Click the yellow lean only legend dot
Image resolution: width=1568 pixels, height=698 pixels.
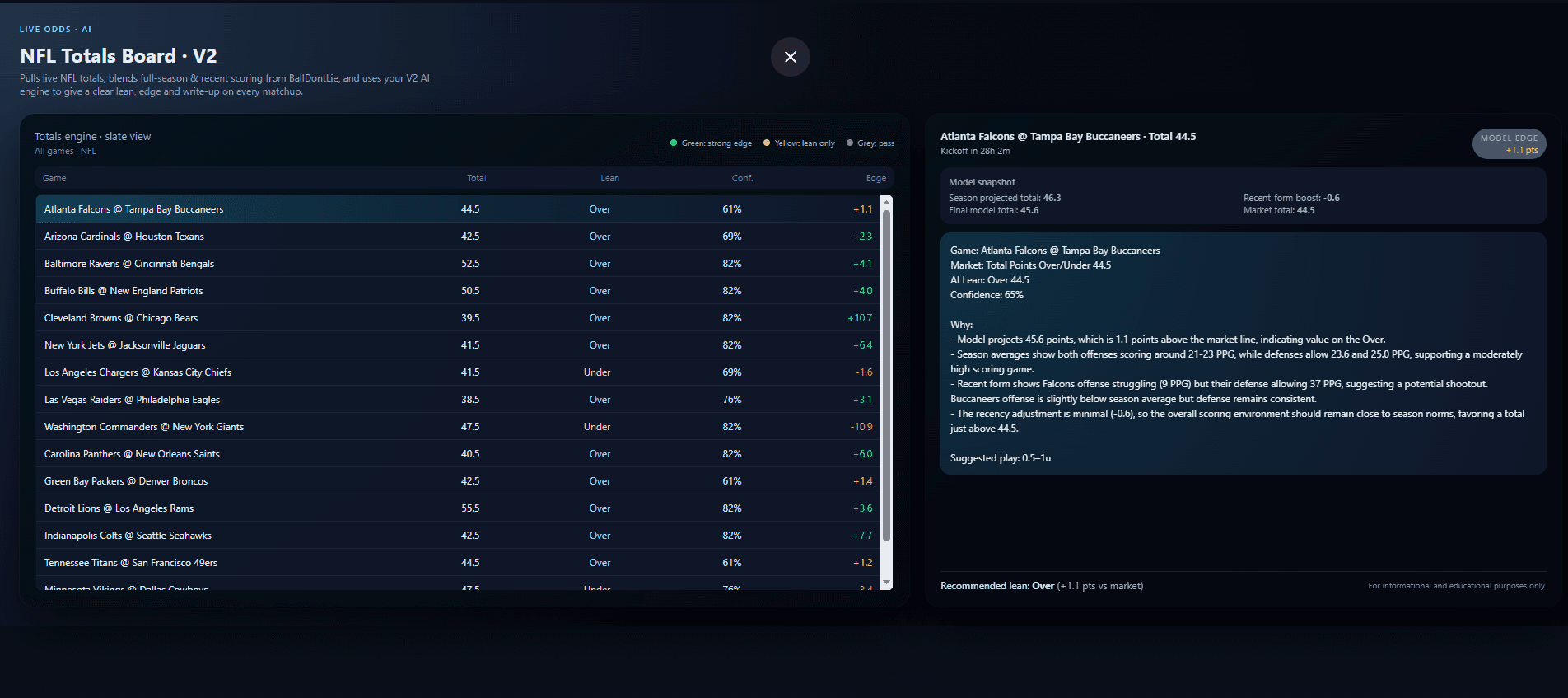click(767, 143)
